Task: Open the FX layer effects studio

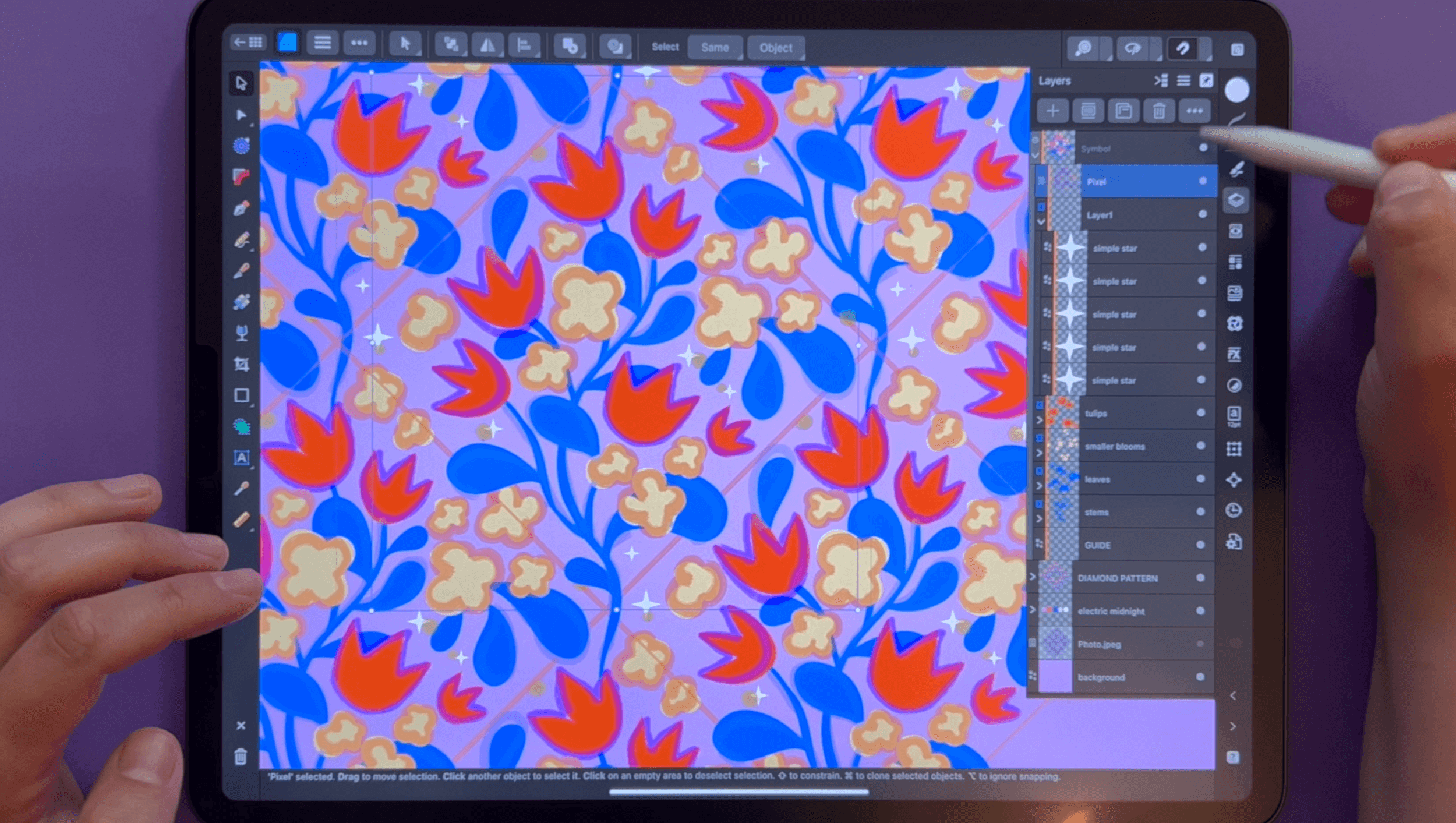Action: 1234,354
